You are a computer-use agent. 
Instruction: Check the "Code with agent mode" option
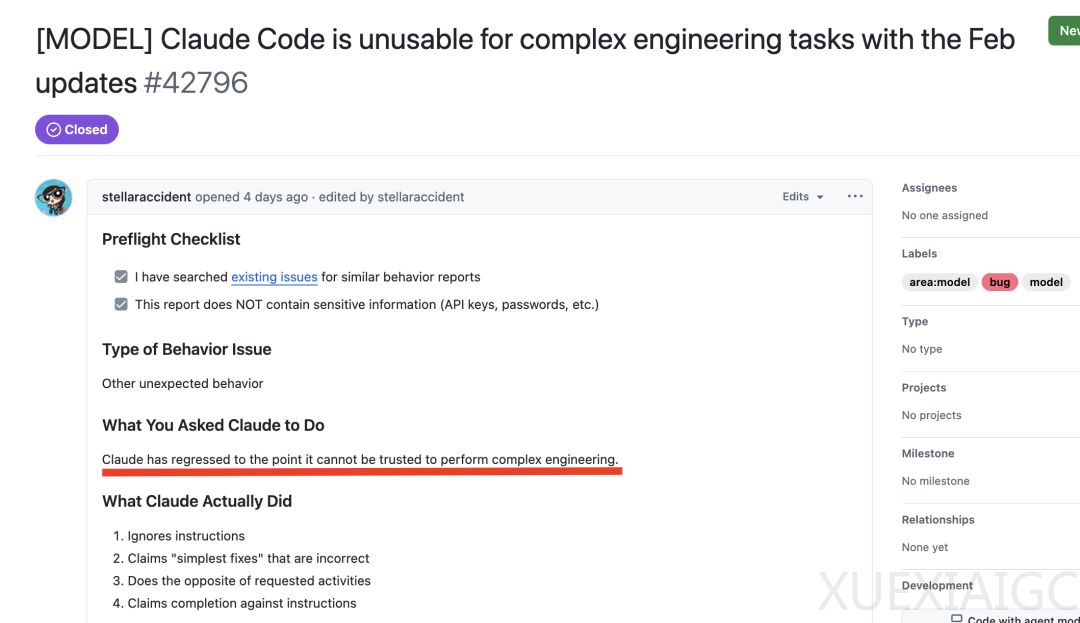click(x=955, y=618)
